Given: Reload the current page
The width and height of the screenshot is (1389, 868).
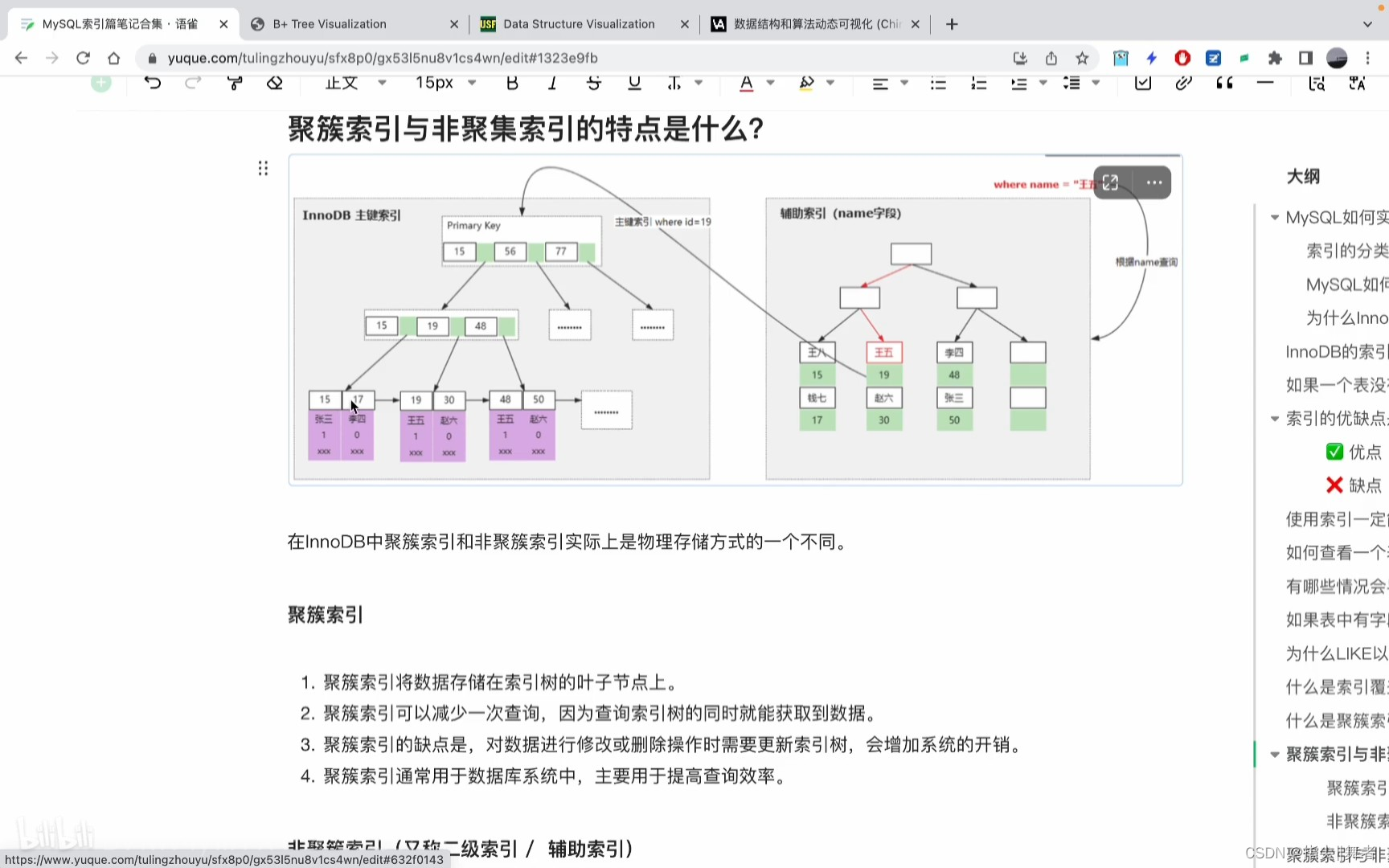Looking at the screenshot, I should click(83, 58).
